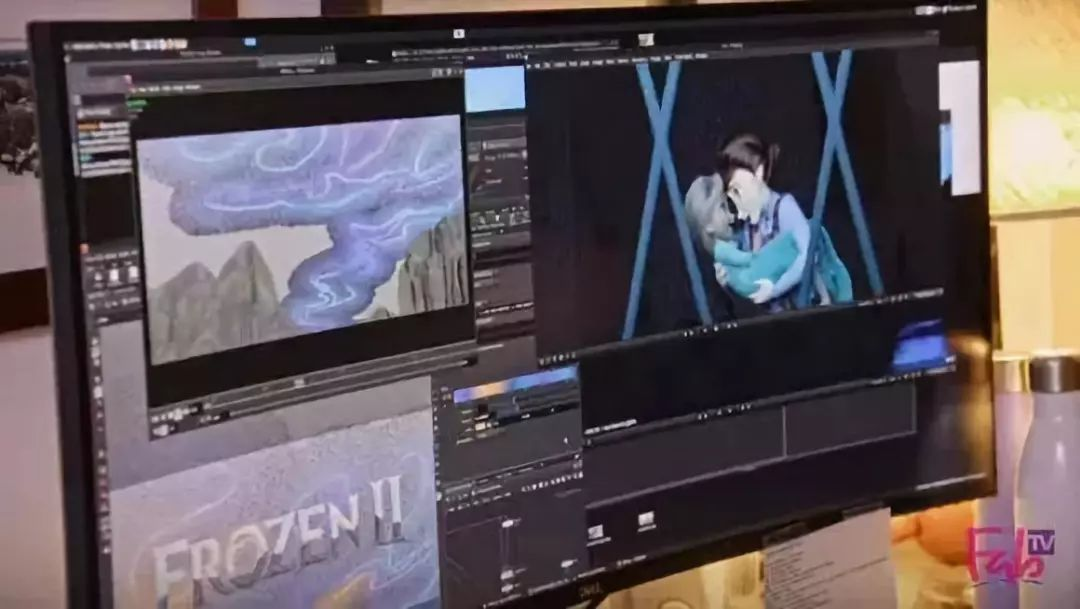Select the bottom-most node in the node graph

pyautogui.click(x=509, y=588)
